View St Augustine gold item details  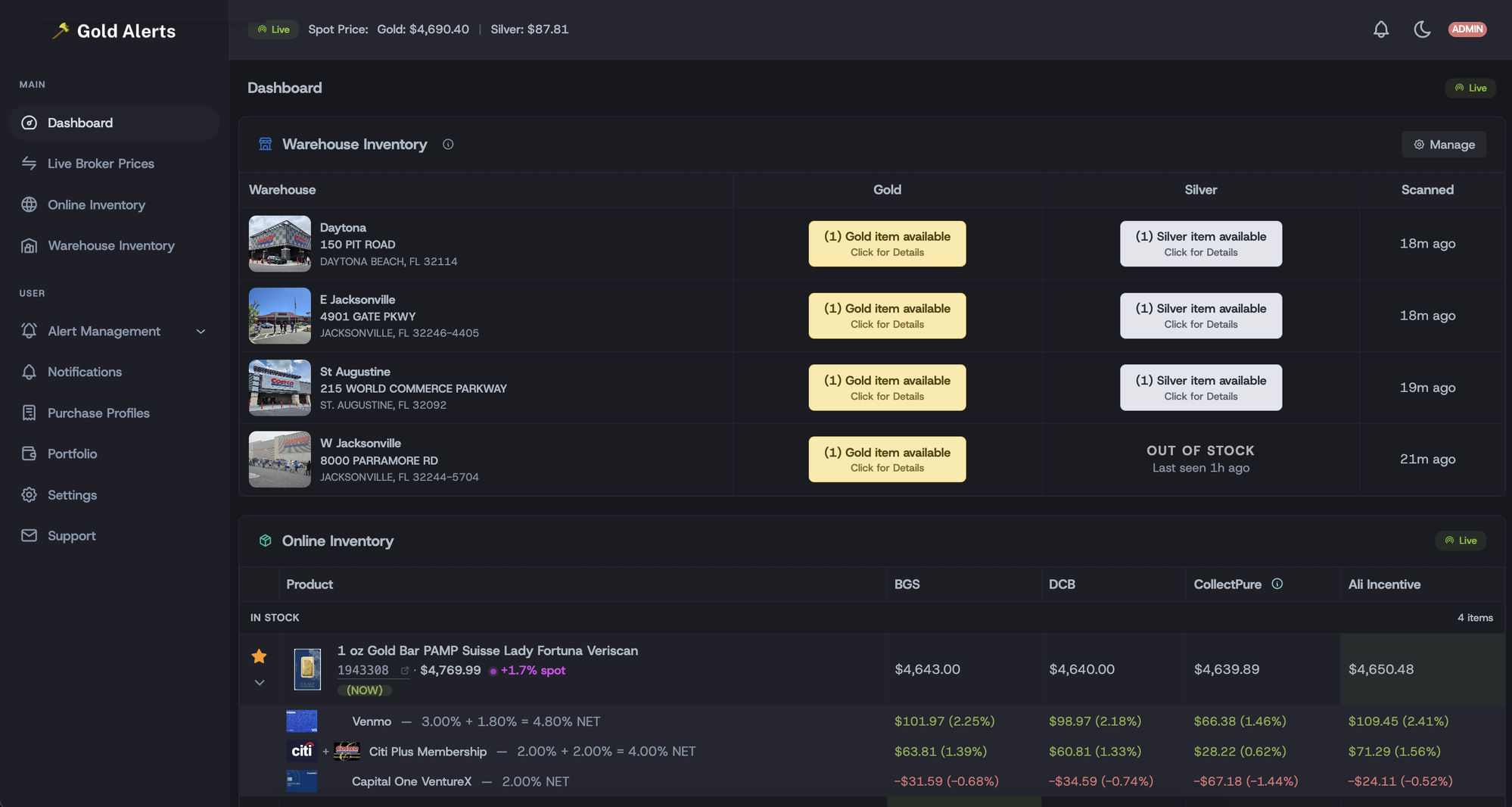tap(887, 388)
